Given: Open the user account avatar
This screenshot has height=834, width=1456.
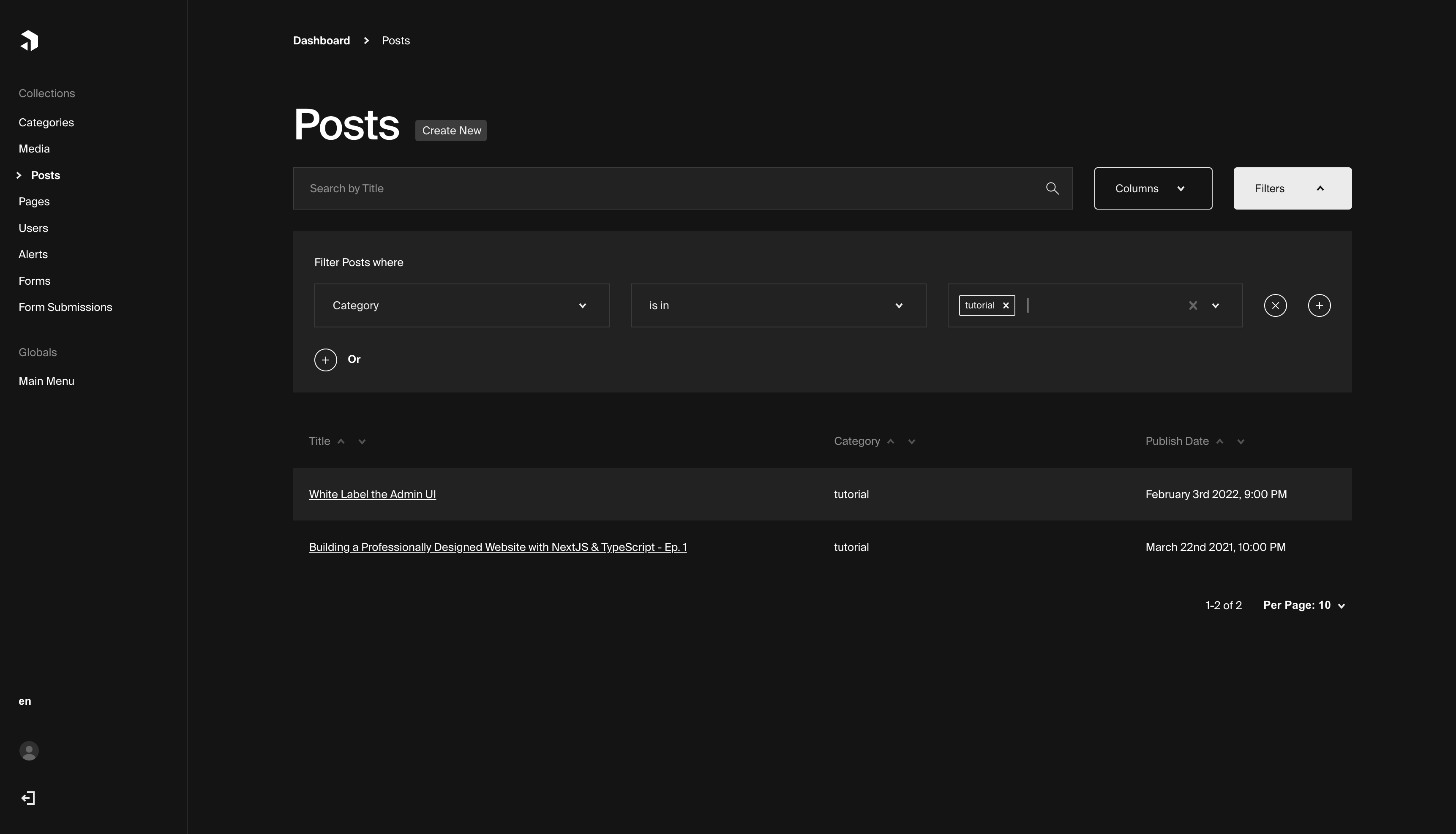Looking at the screenshot, I should tap(29, 750).
